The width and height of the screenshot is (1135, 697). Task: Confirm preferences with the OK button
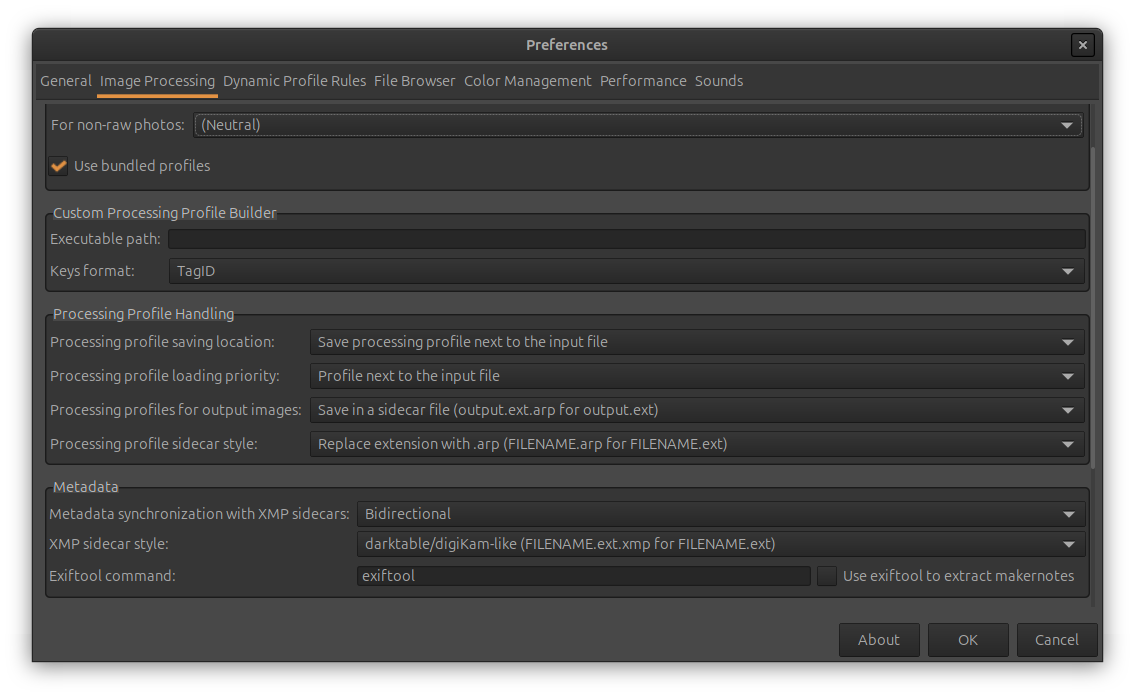967,640
